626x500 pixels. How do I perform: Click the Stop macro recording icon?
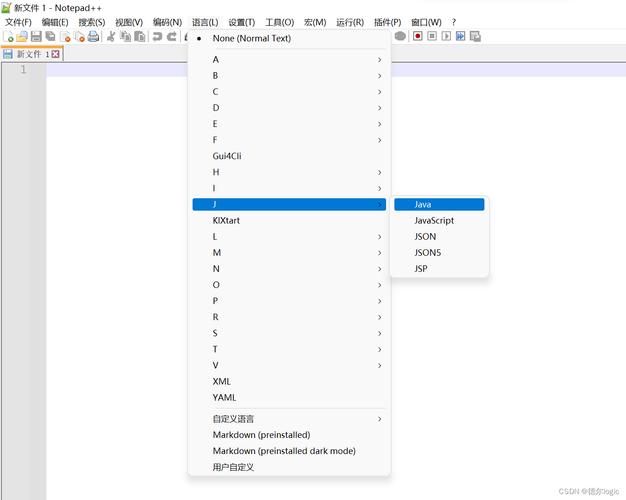(432, 36)
